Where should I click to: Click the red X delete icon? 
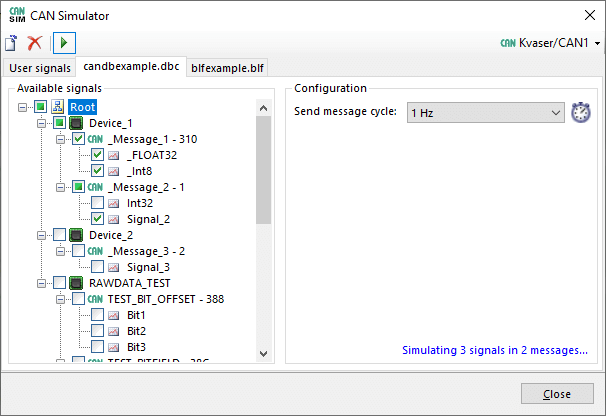point(35,43)
